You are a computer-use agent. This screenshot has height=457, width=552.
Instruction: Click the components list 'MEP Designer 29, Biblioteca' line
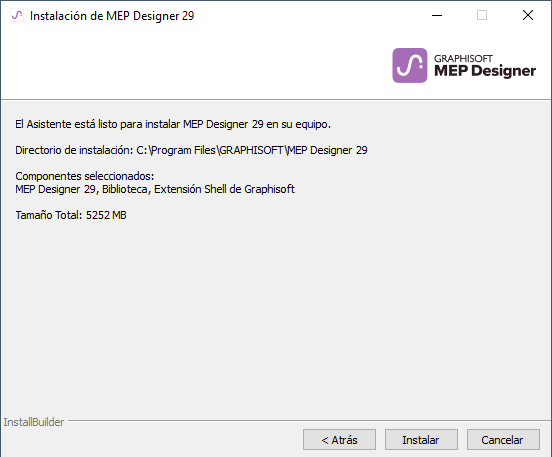(155, 189)
